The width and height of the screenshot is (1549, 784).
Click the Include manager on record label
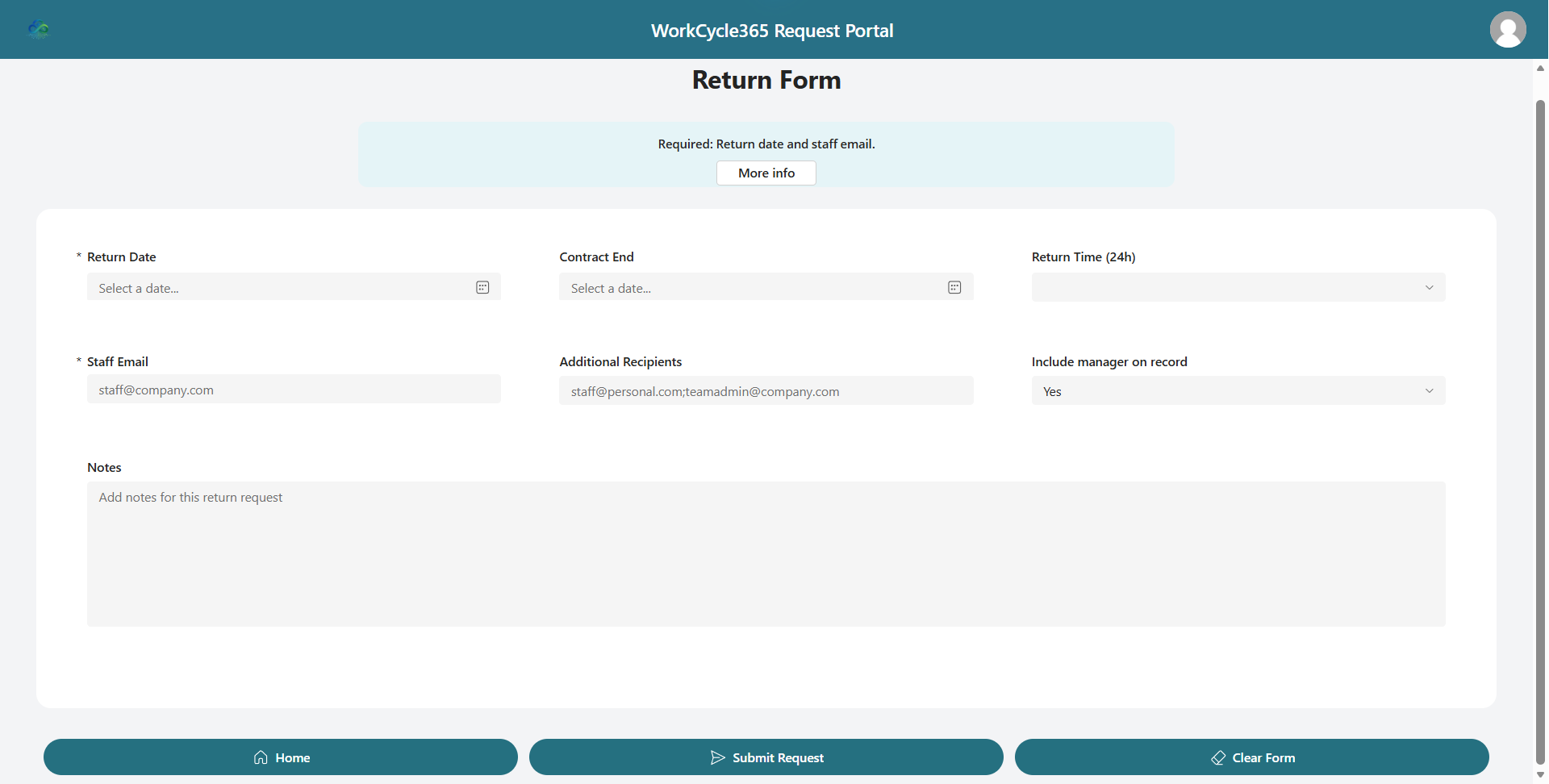coord(1109,361)
